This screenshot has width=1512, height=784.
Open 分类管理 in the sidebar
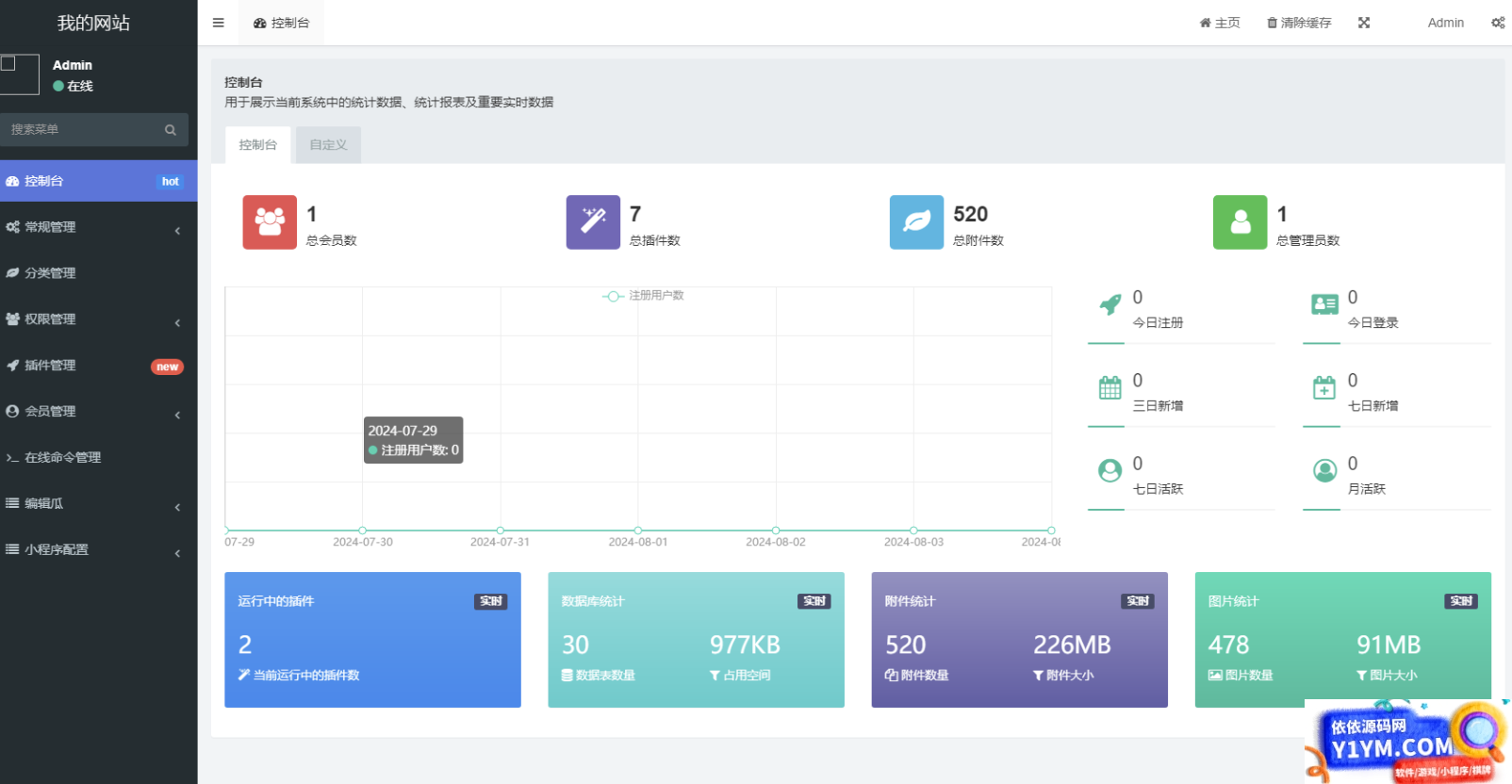click(98, 273)
